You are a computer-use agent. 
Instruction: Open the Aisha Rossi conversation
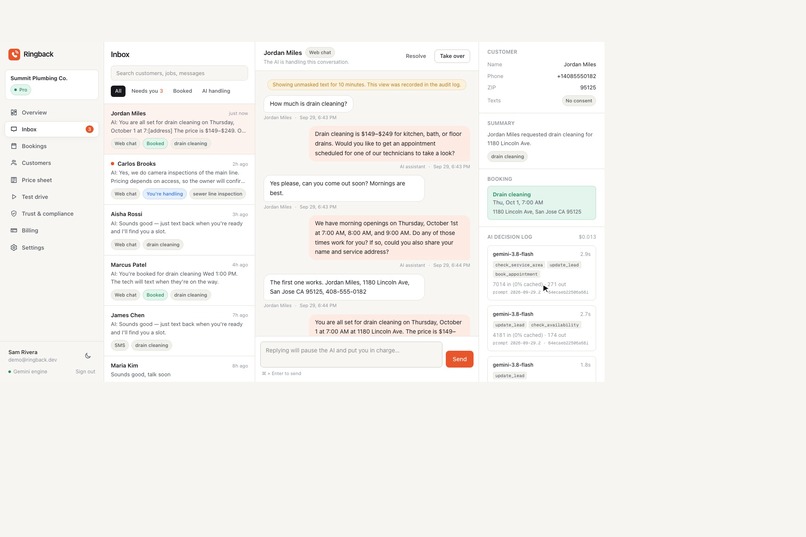pyautogui.click(x=179, y=230)
